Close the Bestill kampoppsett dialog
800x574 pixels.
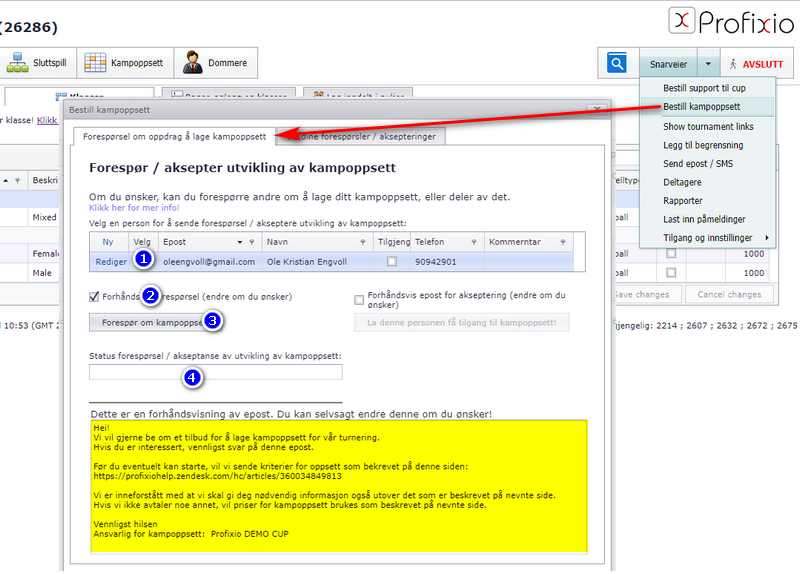pyautogui.click(x=596, y=109)
